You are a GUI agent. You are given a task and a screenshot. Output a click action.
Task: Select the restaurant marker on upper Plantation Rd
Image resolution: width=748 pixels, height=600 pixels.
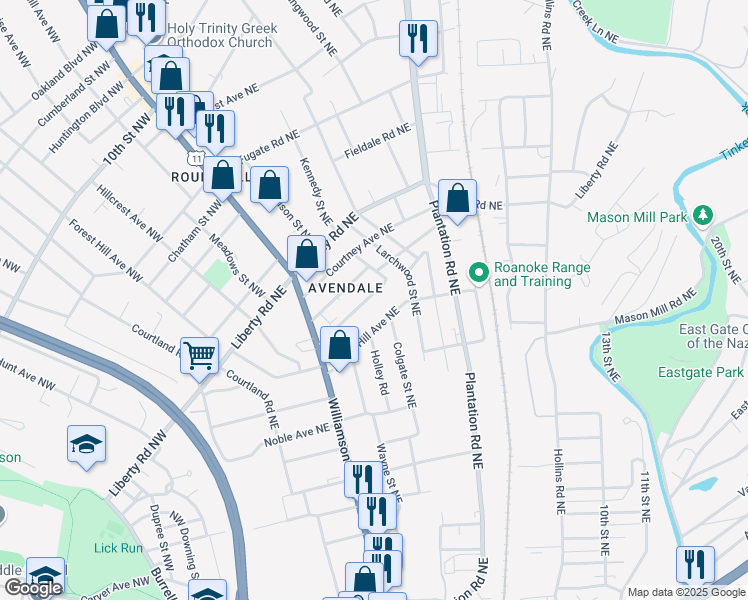(x=418, y=39)
